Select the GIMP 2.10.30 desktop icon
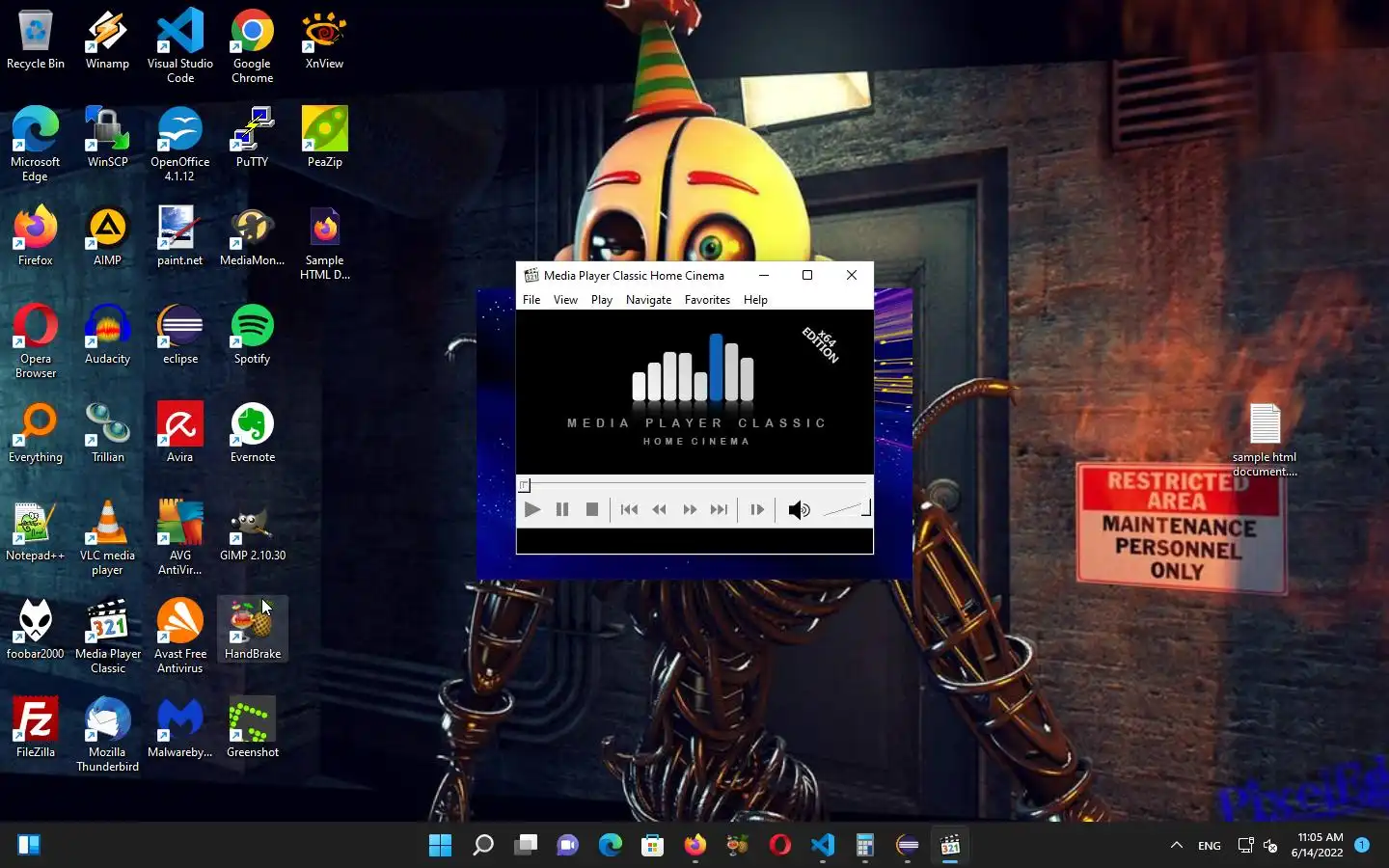 click(x=253, y=531)
